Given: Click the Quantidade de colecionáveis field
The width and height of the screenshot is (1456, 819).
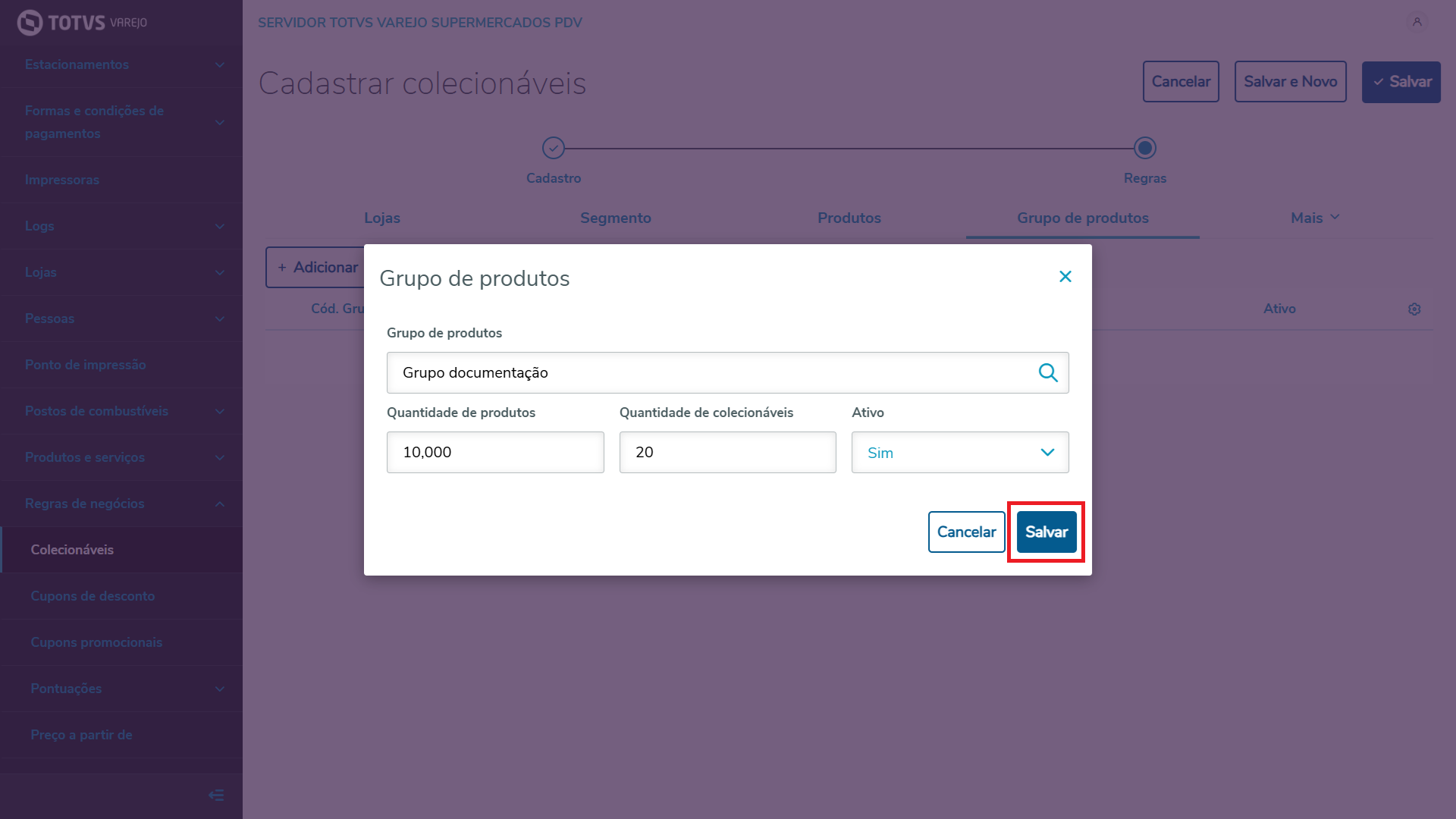Looking at the screenshot, I should coord(728,453).
